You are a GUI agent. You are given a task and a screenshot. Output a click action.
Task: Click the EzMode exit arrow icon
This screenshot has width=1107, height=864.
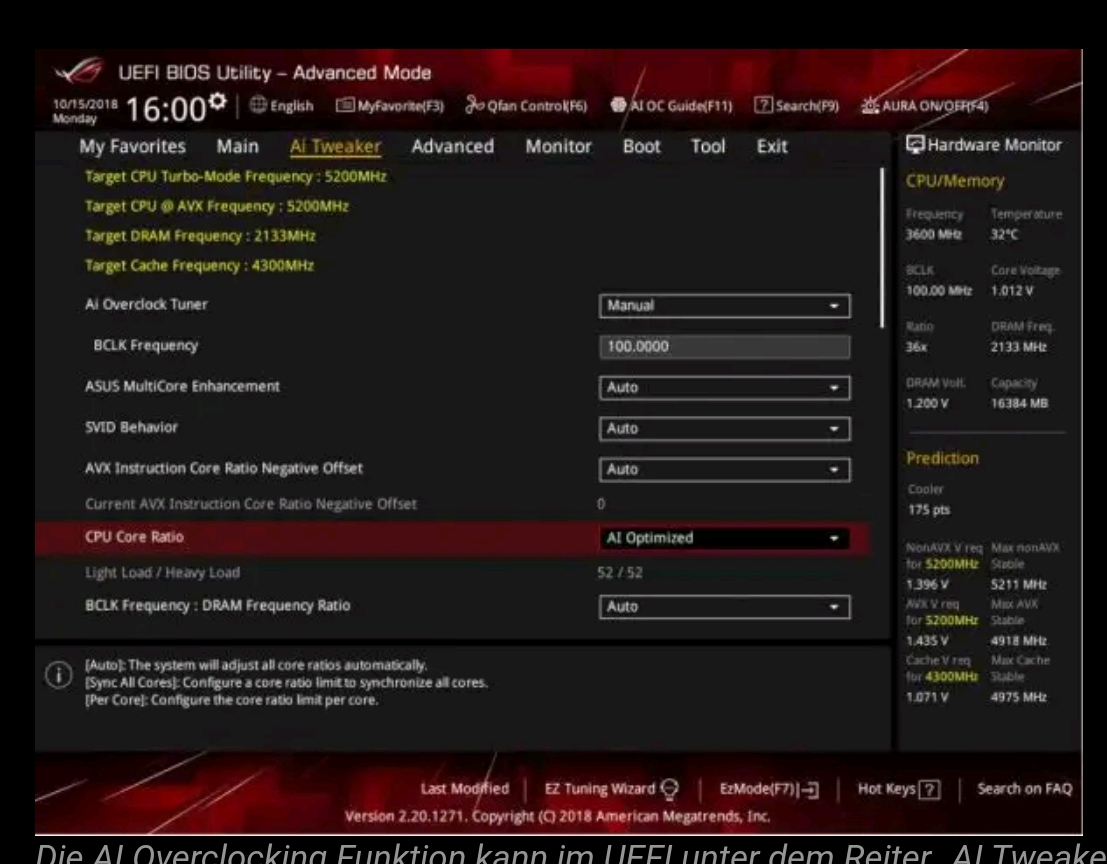(x=810, y=789)
